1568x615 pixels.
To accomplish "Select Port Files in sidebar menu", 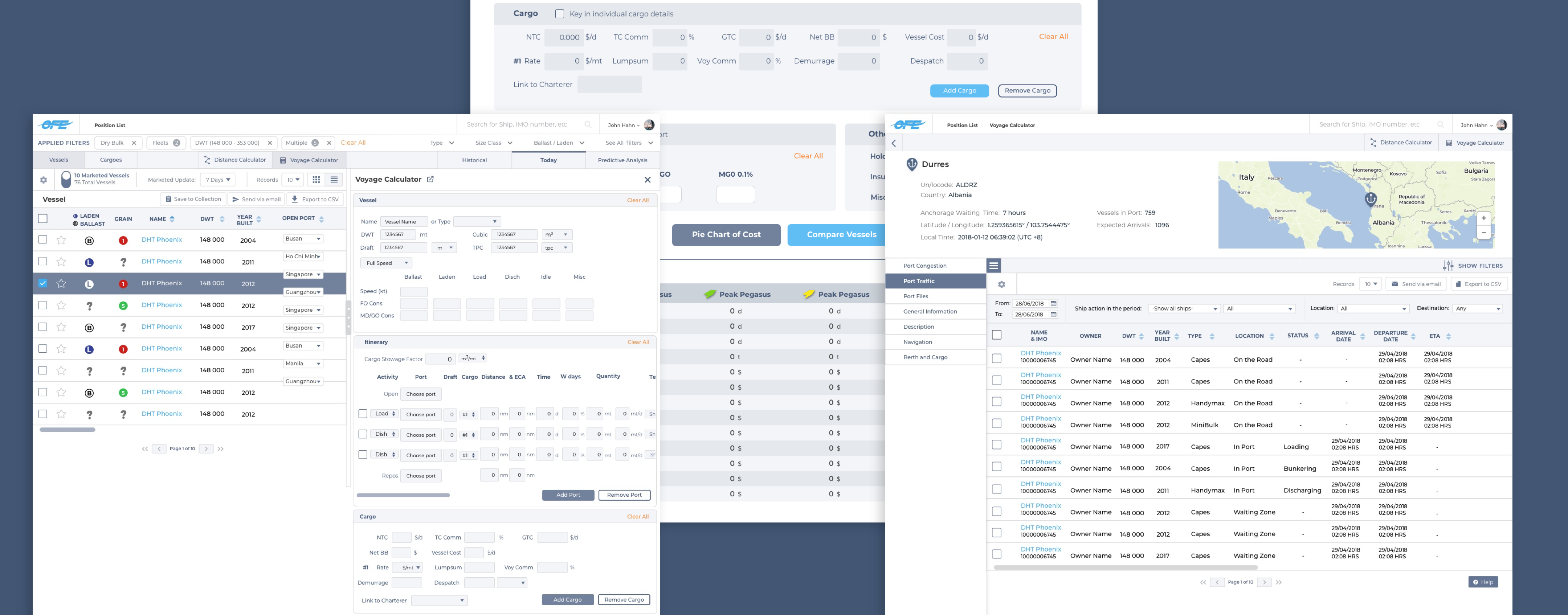I will pos(915,296).
